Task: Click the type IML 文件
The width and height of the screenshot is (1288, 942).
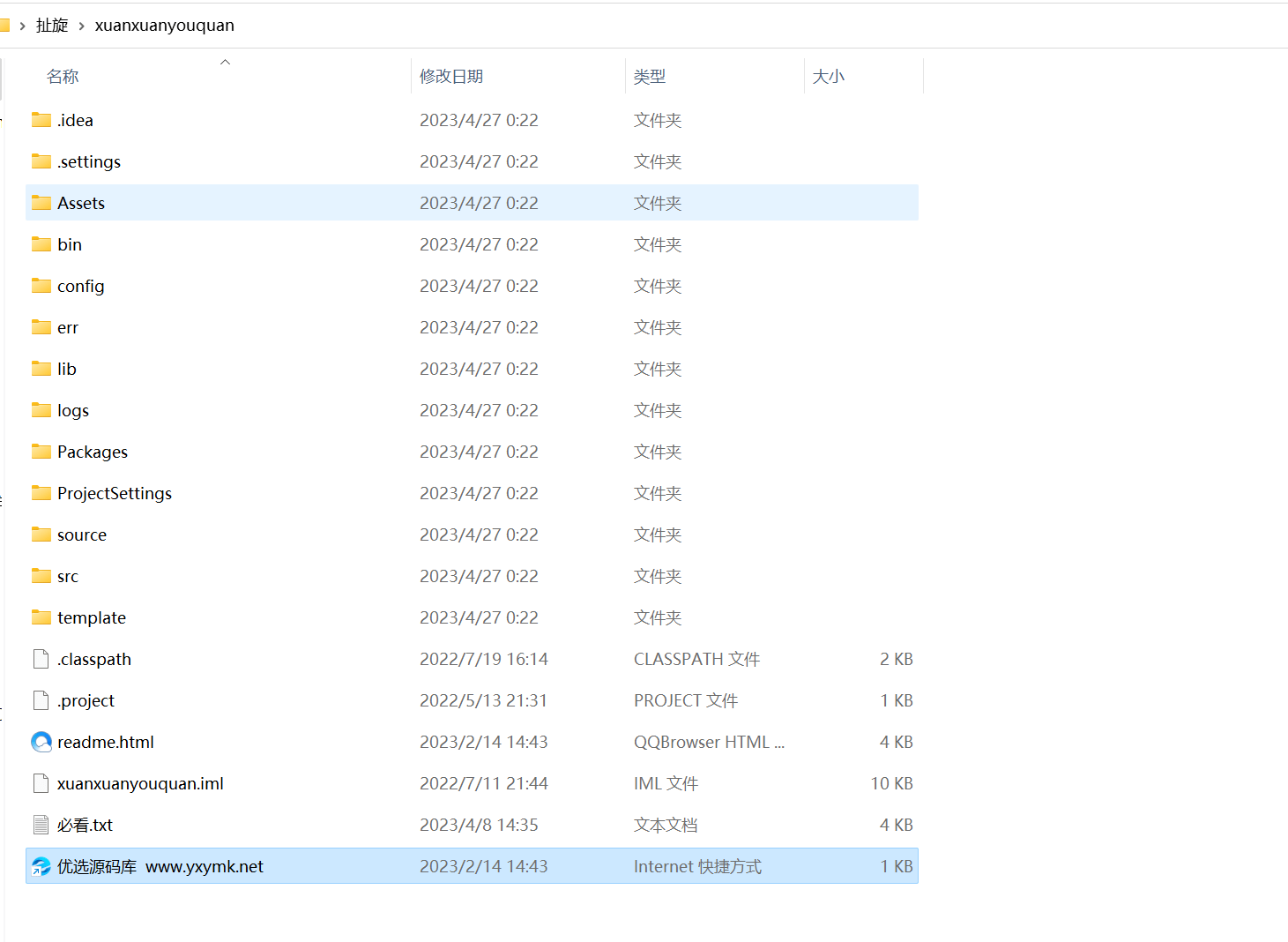Action: pos(666,783)
